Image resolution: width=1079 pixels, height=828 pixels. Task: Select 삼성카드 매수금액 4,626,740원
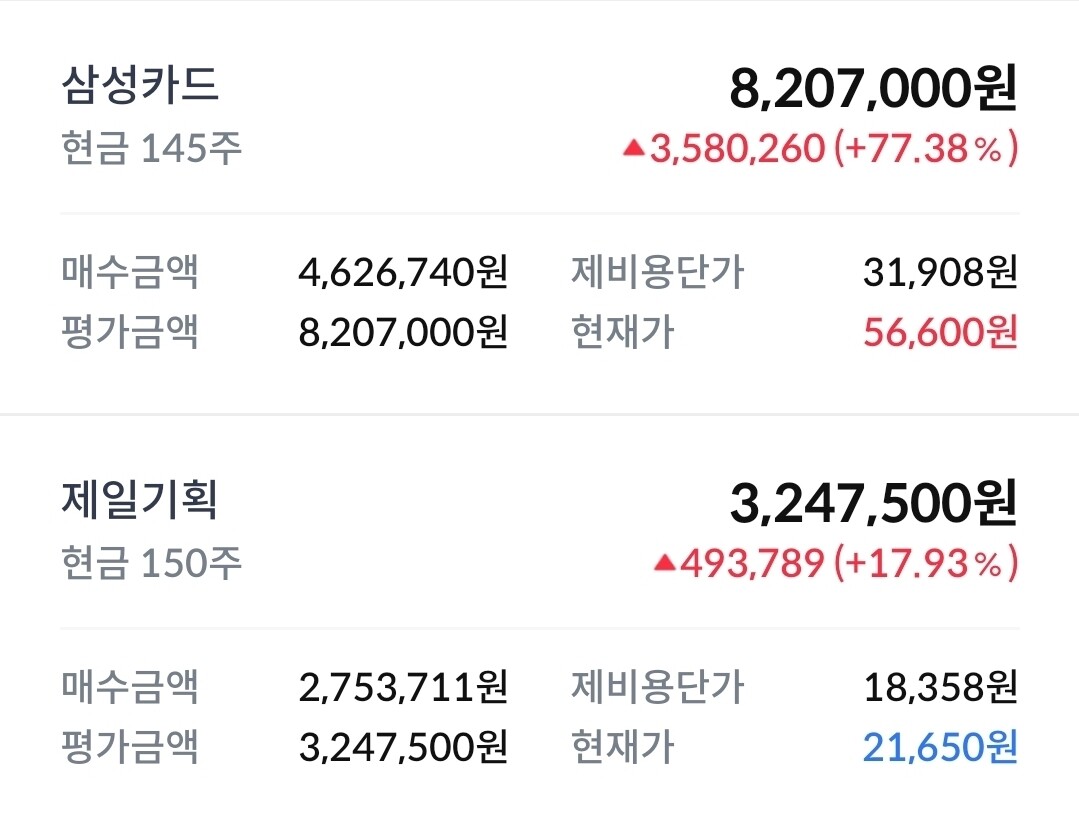[x=403, y=272]
